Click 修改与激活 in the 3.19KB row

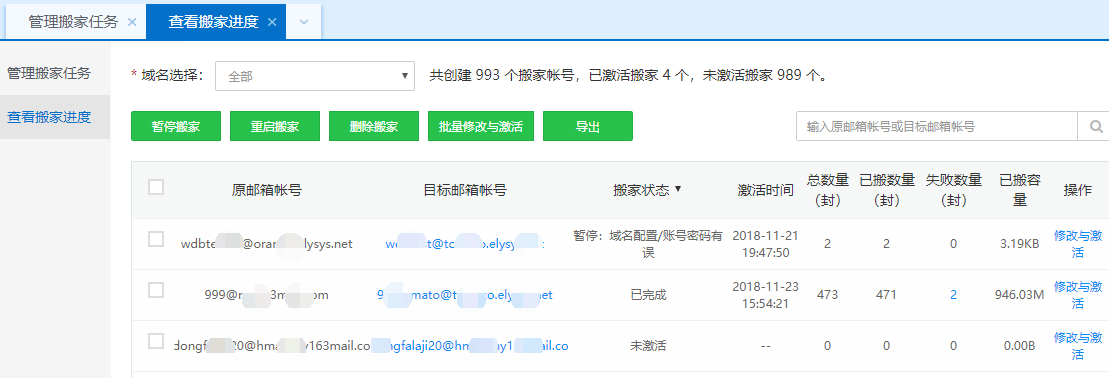coord(1077,244)
